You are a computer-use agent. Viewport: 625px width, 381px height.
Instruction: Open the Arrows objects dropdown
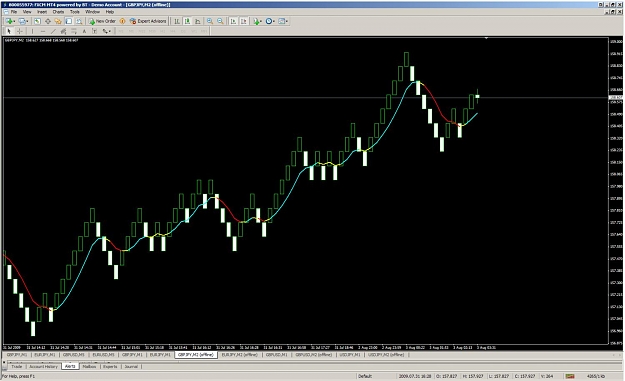106,31
